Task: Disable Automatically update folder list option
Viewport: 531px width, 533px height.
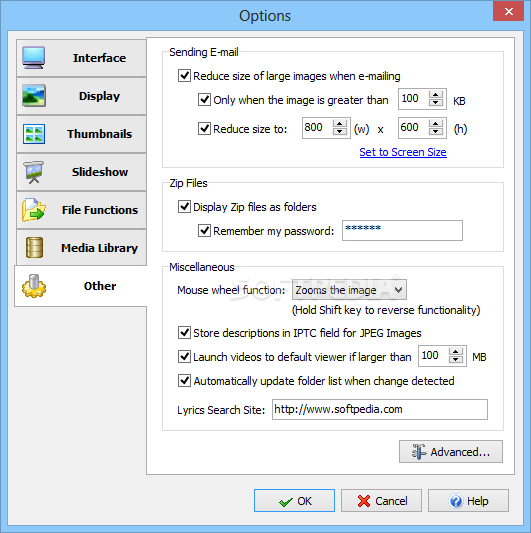Action: (184, 380)
